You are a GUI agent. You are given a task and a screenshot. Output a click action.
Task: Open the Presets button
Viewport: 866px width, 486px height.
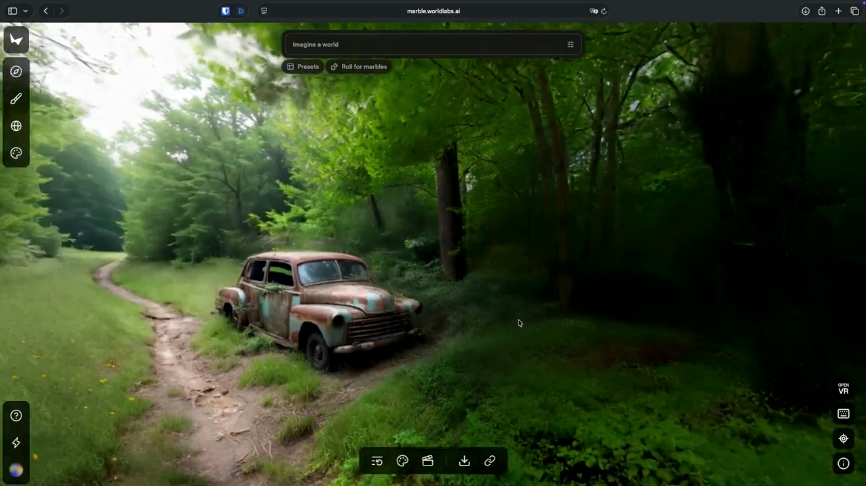click(303, 67)
